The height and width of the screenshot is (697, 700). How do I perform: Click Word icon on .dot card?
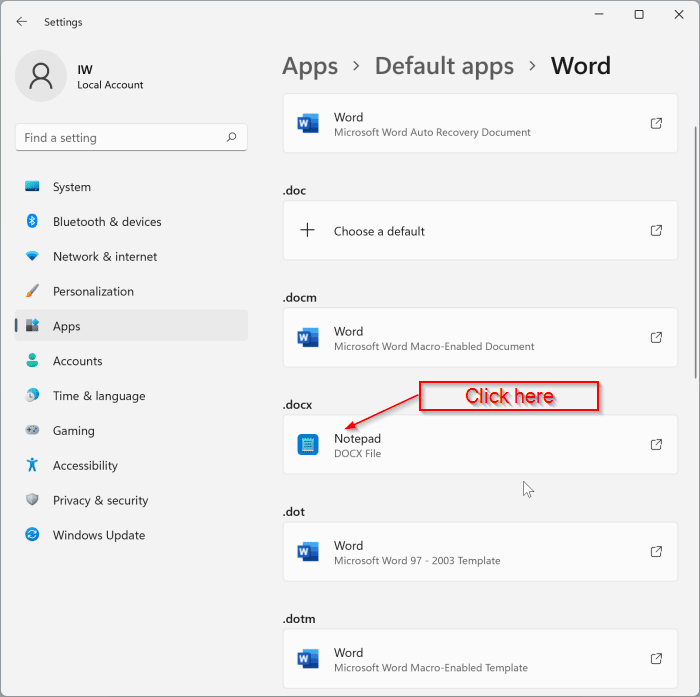click(x=308, y=552)
